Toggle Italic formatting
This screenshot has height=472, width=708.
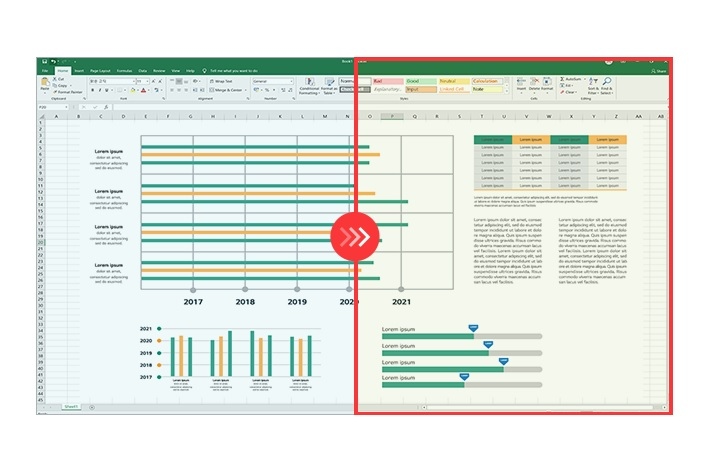[x=100, y=90]
